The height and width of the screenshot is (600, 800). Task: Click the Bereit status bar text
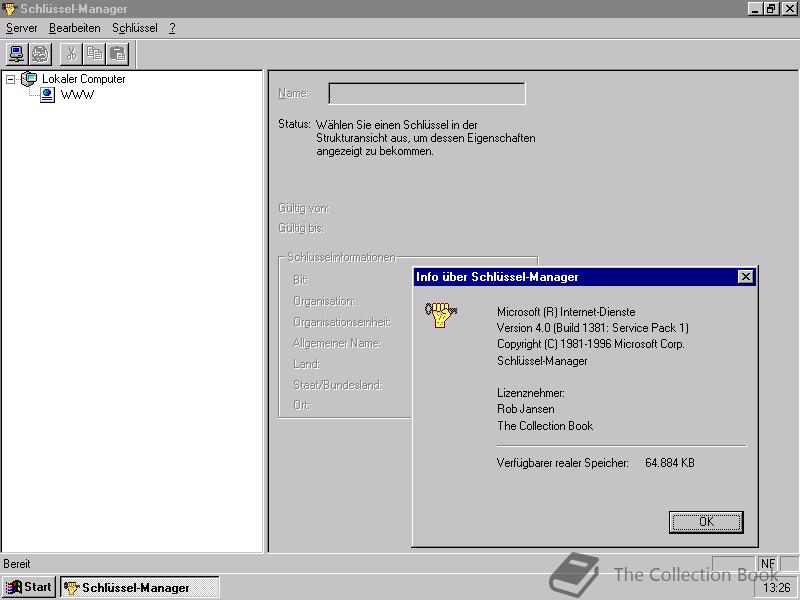[x=17, y=564]
